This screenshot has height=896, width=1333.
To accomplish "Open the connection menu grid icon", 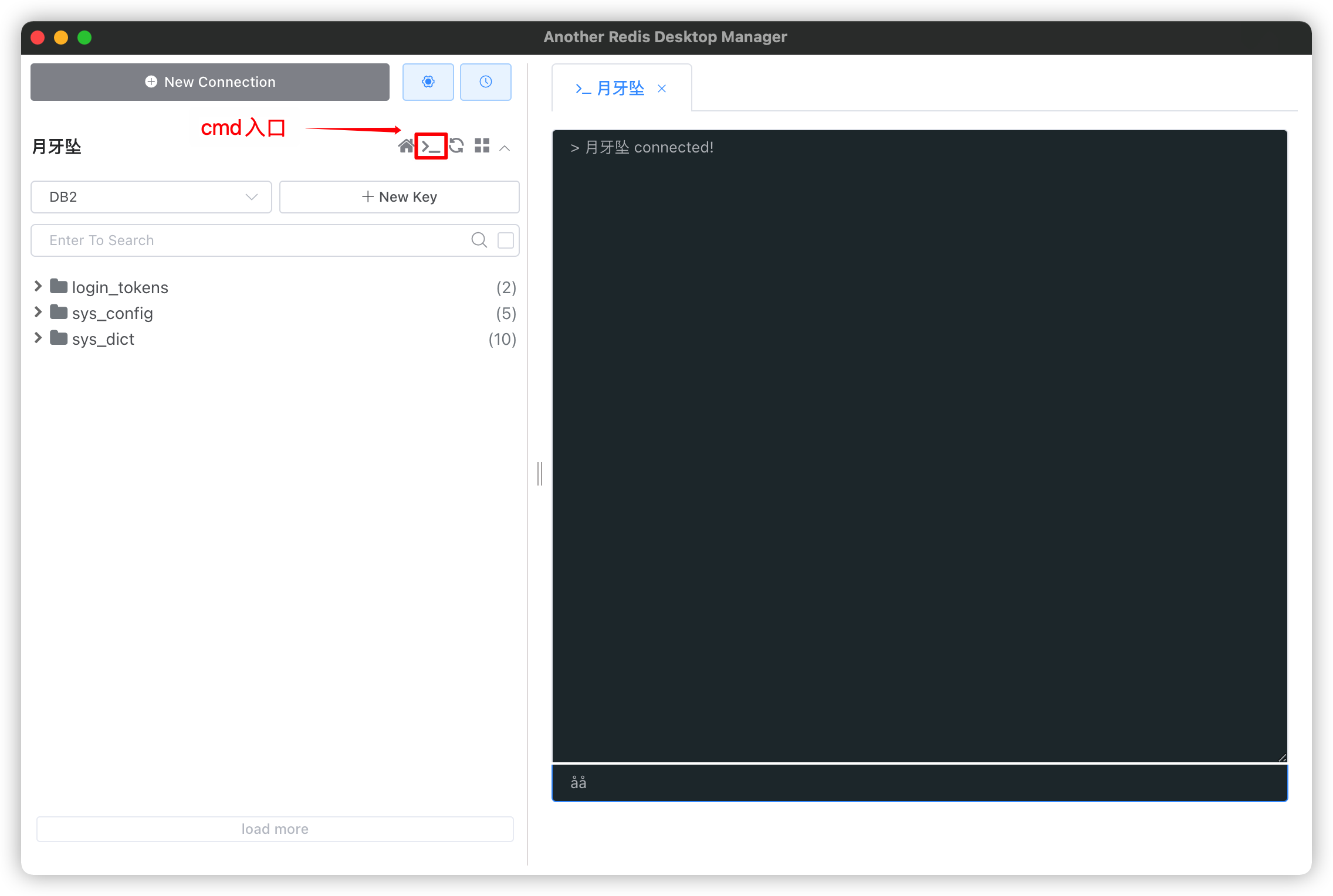I will pos(482,146).
